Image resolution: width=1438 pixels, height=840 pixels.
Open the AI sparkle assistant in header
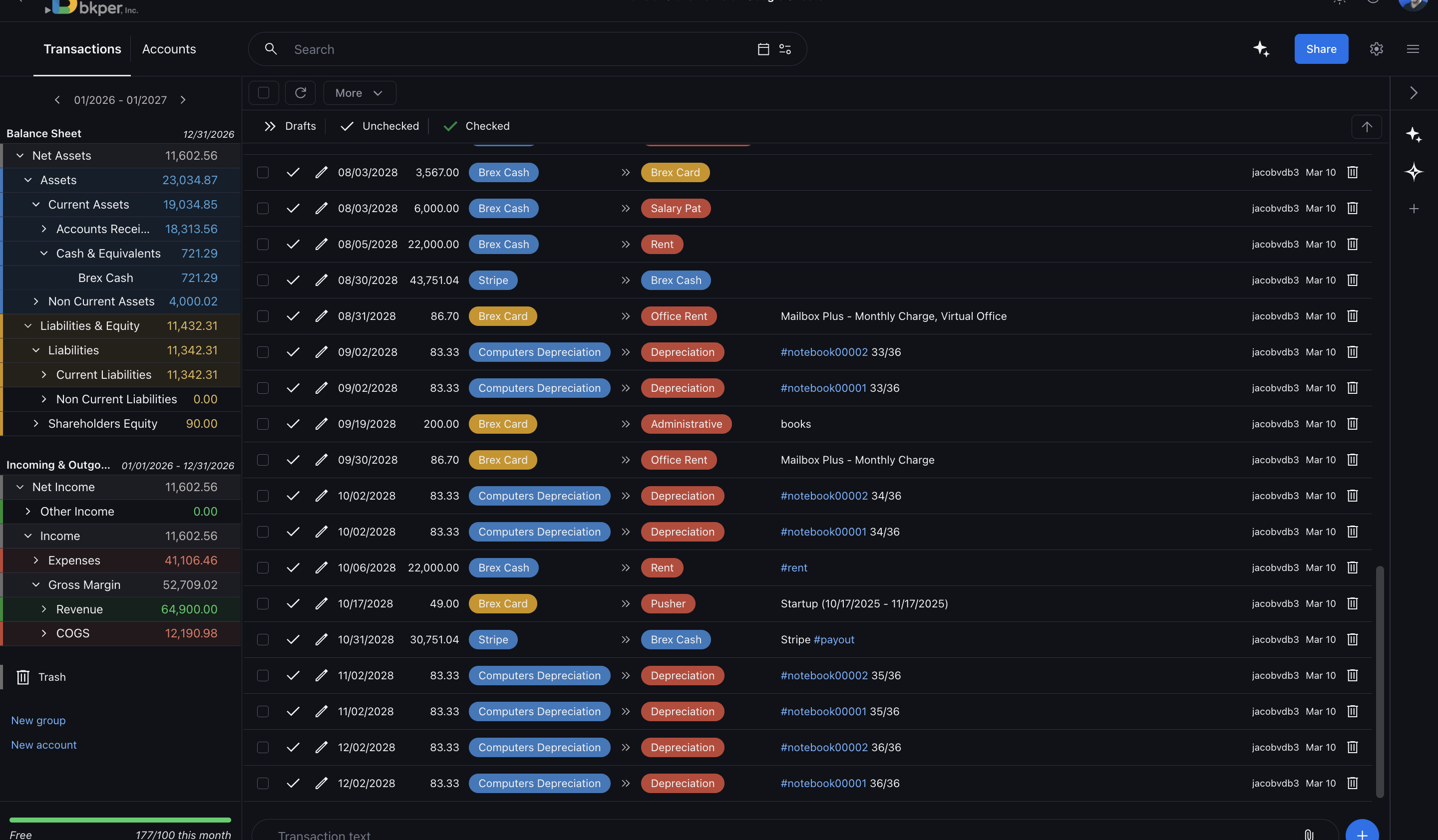tap(1261, 49)
